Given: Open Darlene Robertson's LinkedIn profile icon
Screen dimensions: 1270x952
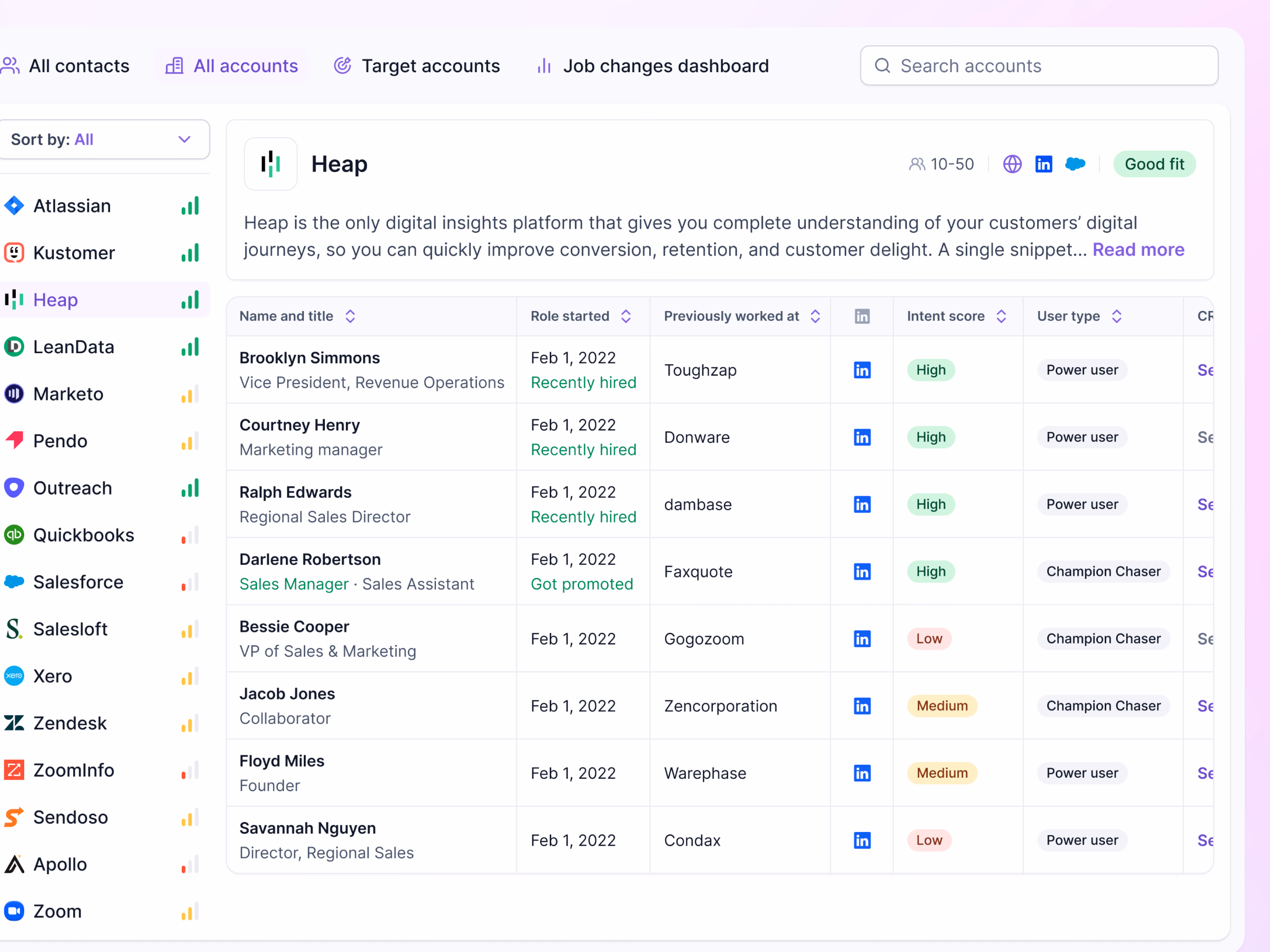Looking at the screenshot, I should pos(862,572).
